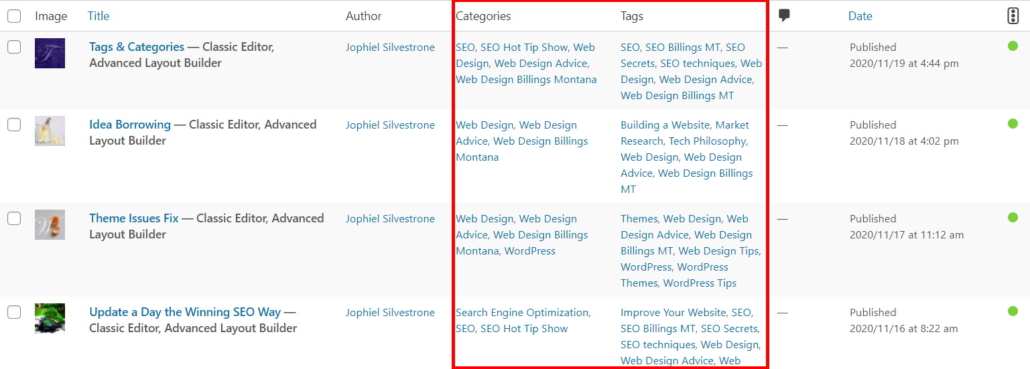This screenshot has width=1030, height=369.
Task: Open the Idea Borrowing post title
Action: pos(130,124)
